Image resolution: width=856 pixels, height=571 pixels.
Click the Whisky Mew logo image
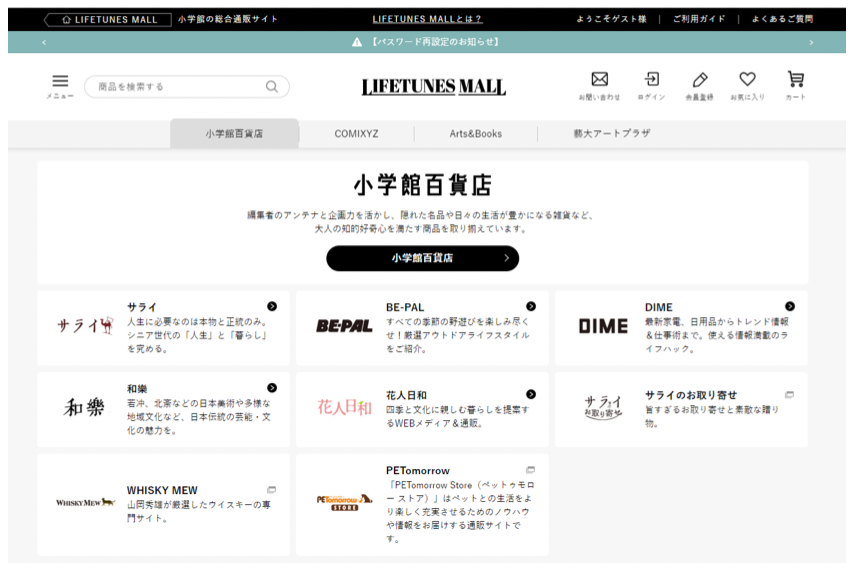point(85,502)
